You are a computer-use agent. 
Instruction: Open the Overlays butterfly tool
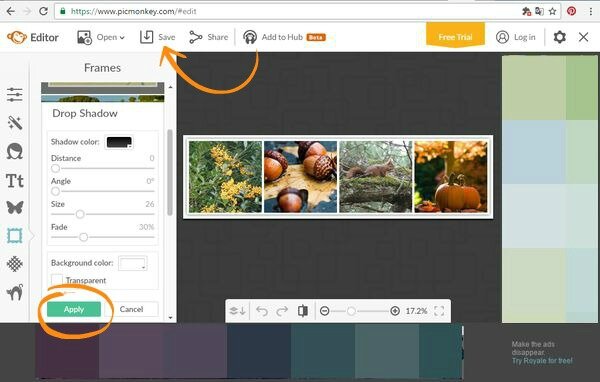(x=15, y=207)
